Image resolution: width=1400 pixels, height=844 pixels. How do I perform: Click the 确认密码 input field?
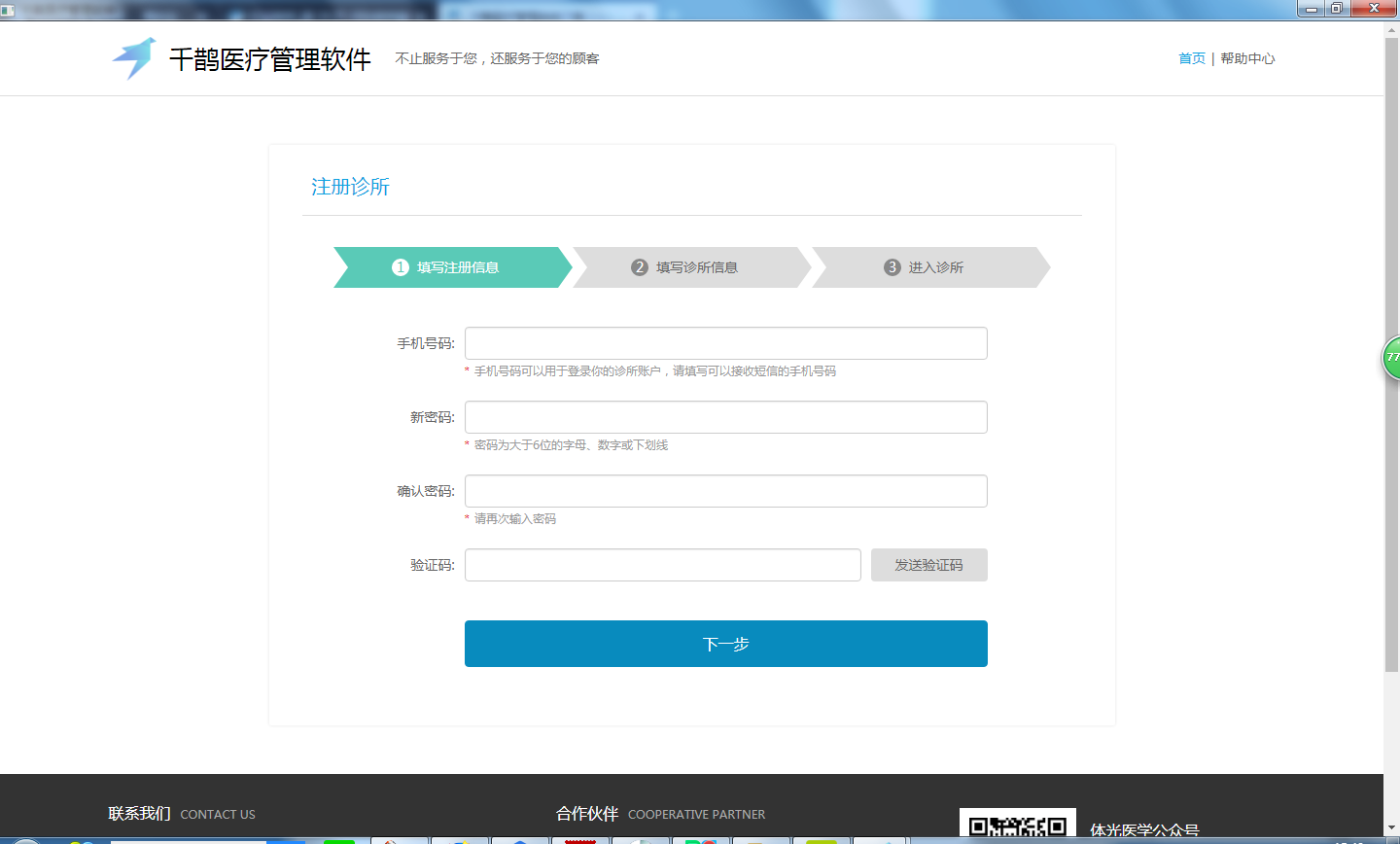[x=725, y=490]
